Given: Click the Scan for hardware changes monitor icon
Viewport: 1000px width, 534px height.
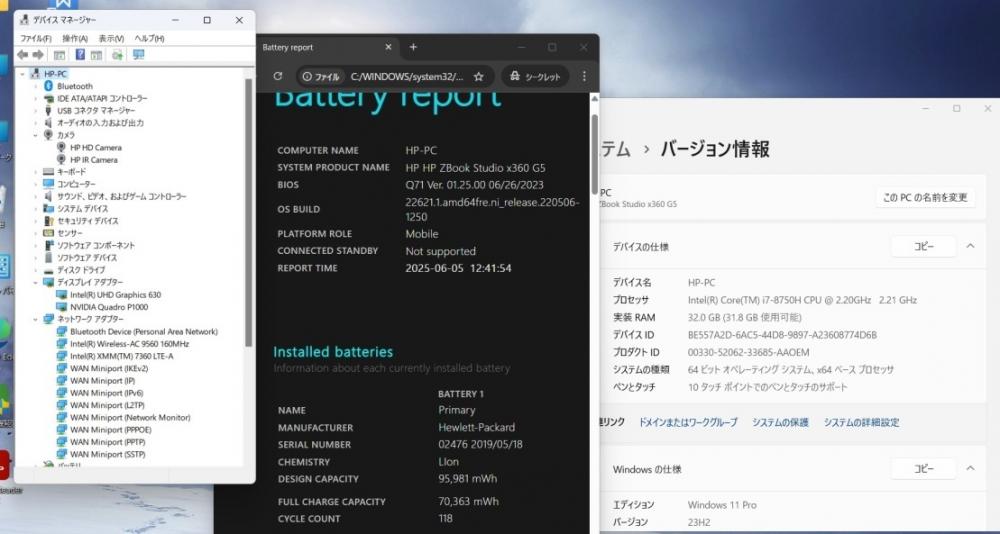Looking at the screenshot, I should click(x=138, y=55).
